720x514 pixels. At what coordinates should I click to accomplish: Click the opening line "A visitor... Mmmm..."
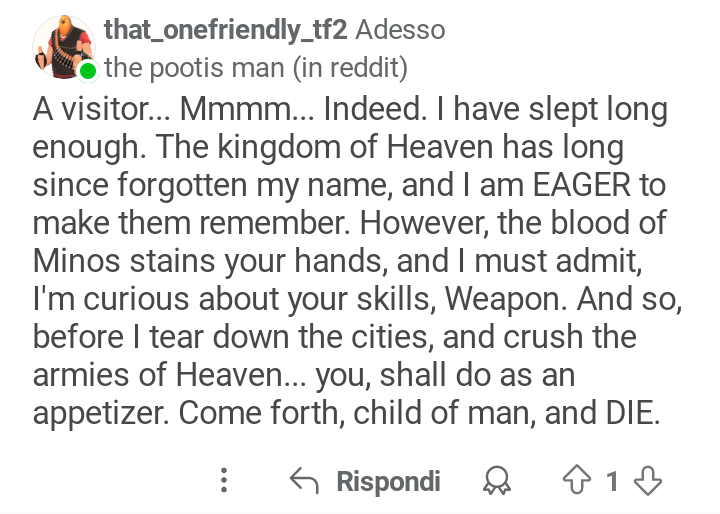point(174,109)
